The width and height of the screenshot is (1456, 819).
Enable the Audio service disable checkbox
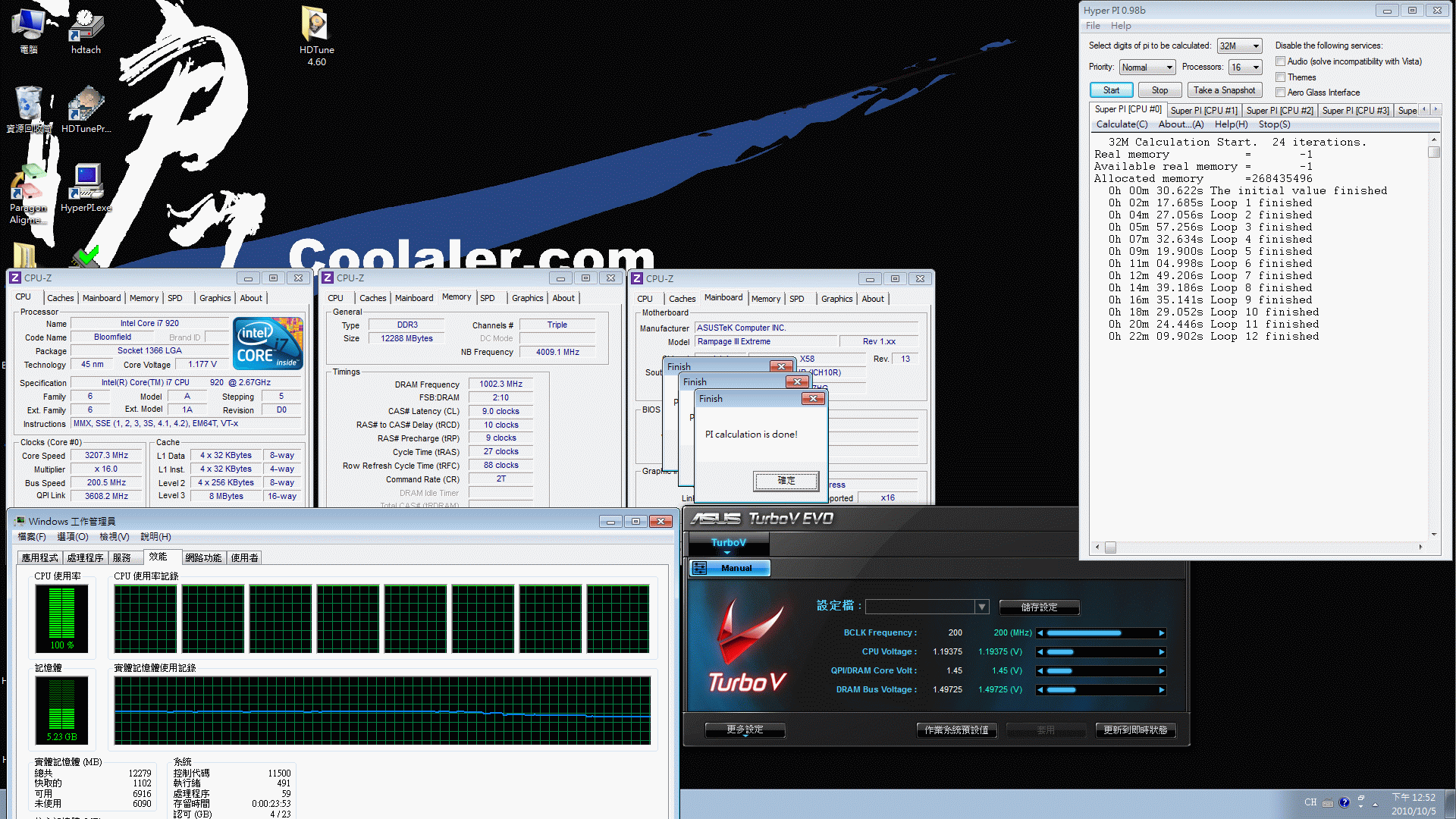tap(1280, 61)
